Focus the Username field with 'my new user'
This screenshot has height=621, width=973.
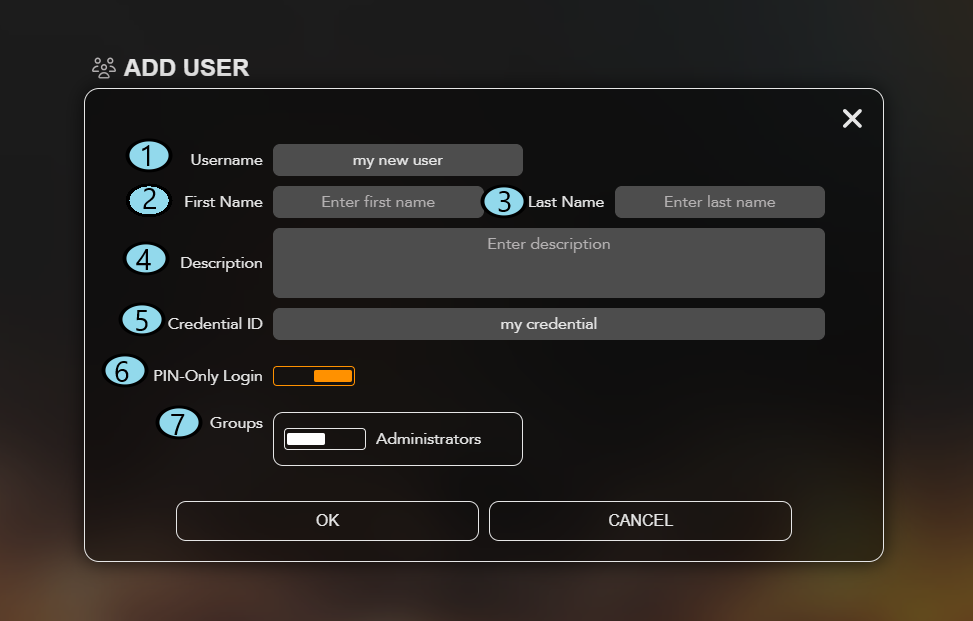[397, 160]
